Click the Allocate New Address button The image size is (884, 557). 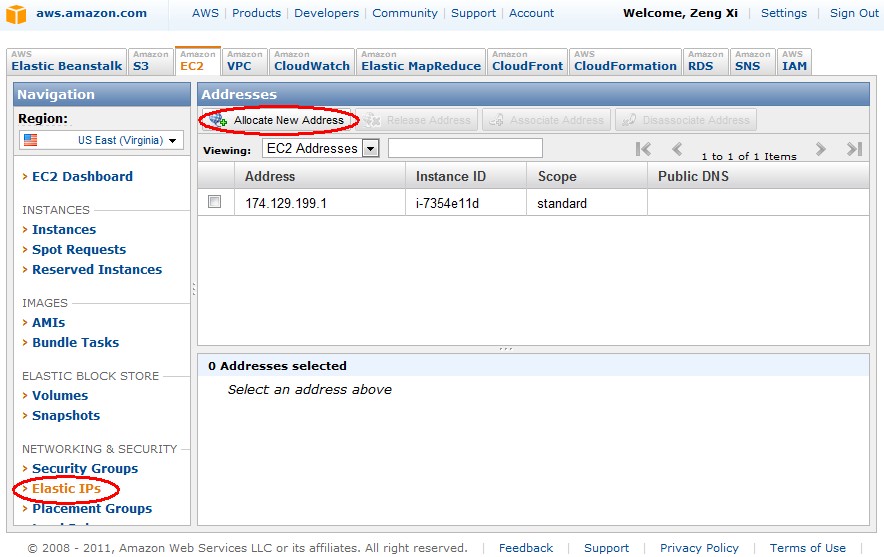click(x=276, y=120)
